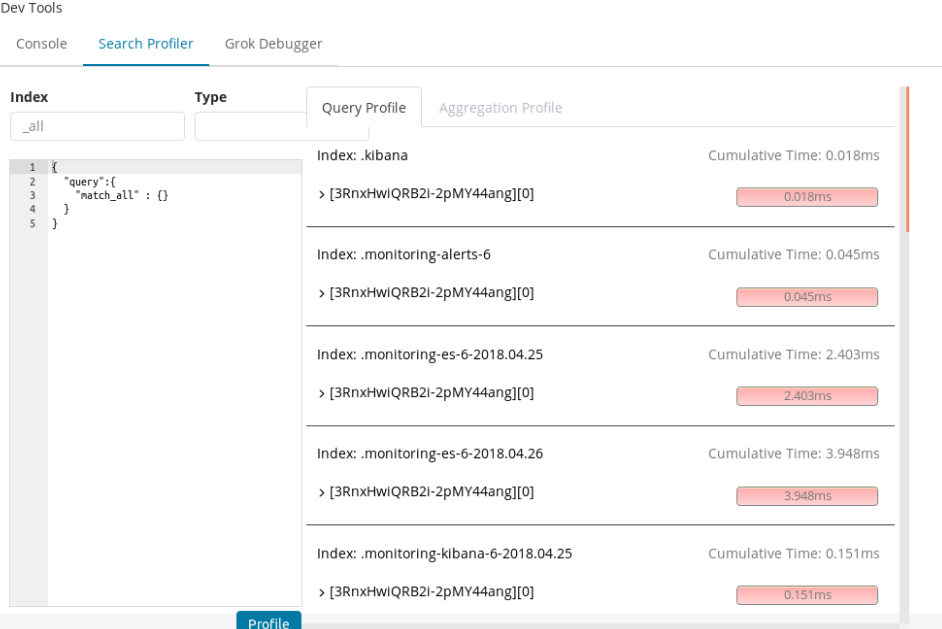The image size is (942, 629).
Task: Click the Profile button
Action: (x=269, y=621)
